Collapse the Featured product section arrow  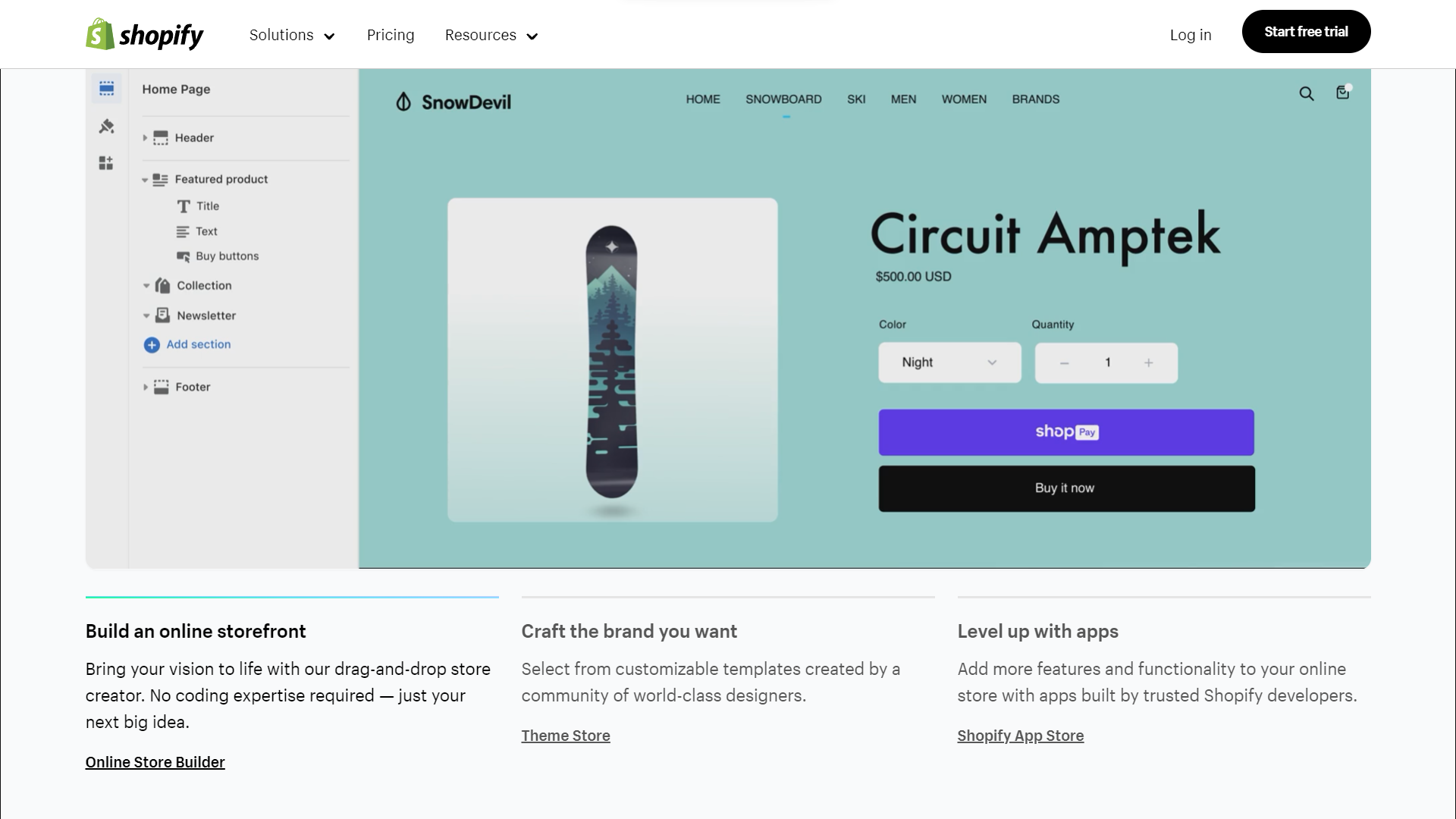(x=145, y=180)
